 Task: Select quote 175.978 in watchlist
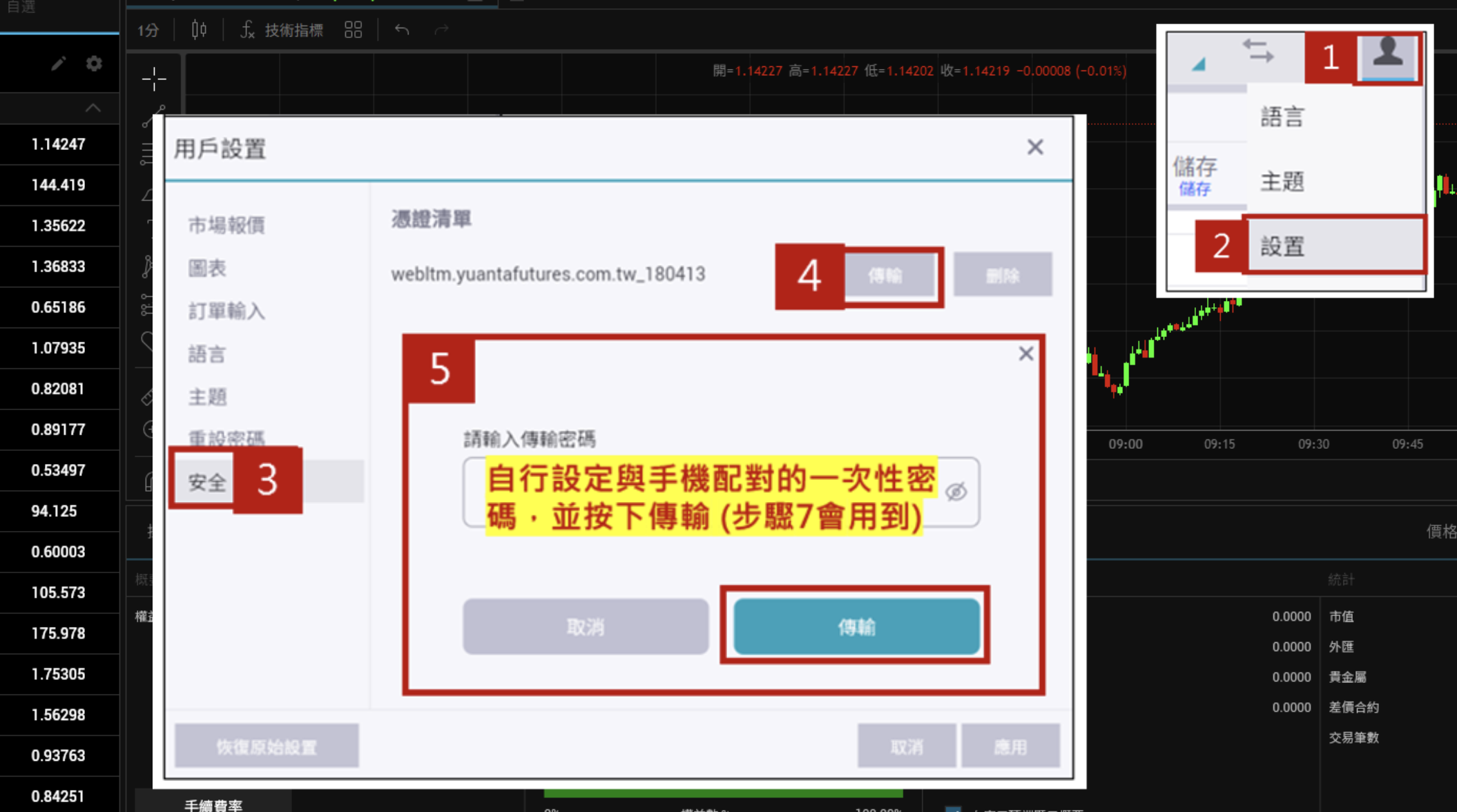tap(59, 633)
